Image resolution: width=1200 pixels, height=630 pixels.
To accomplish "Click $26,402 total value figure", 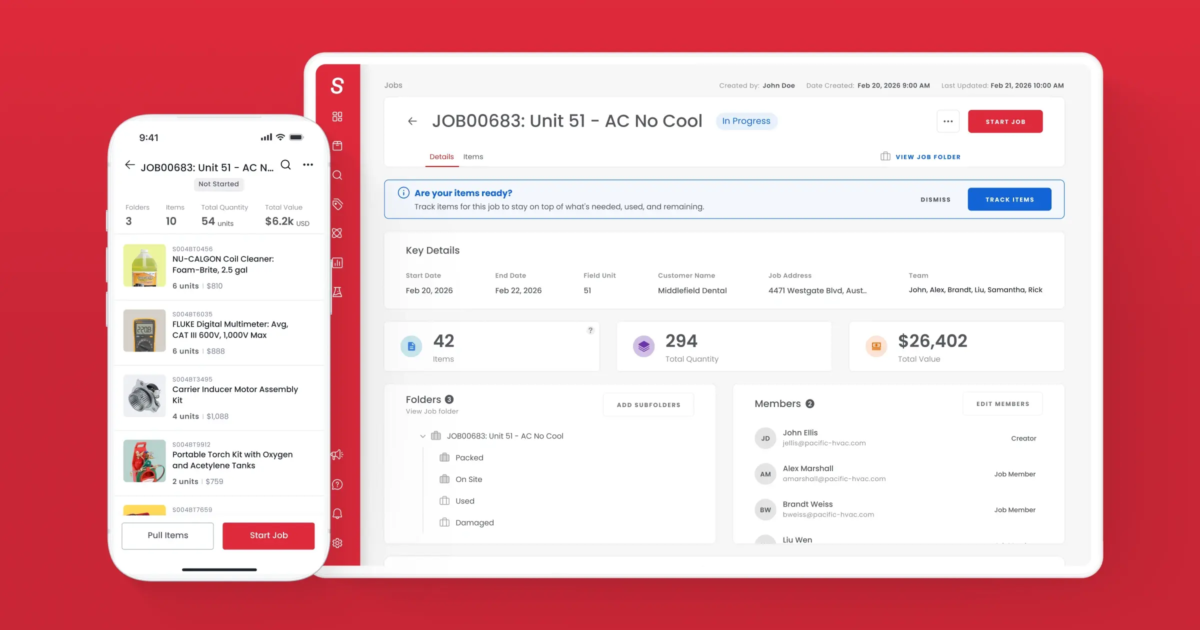I will (x=932, y=341).
